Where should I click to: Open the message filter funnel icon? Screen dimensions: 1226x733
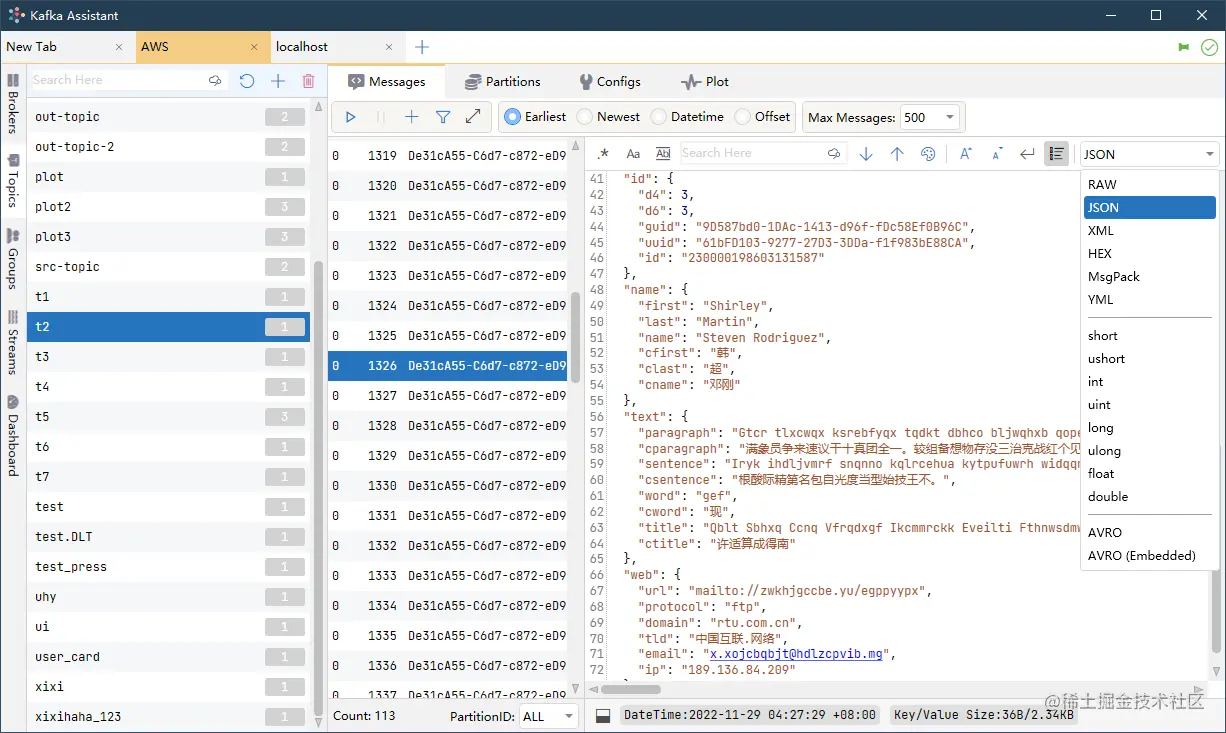click(443, 117)
